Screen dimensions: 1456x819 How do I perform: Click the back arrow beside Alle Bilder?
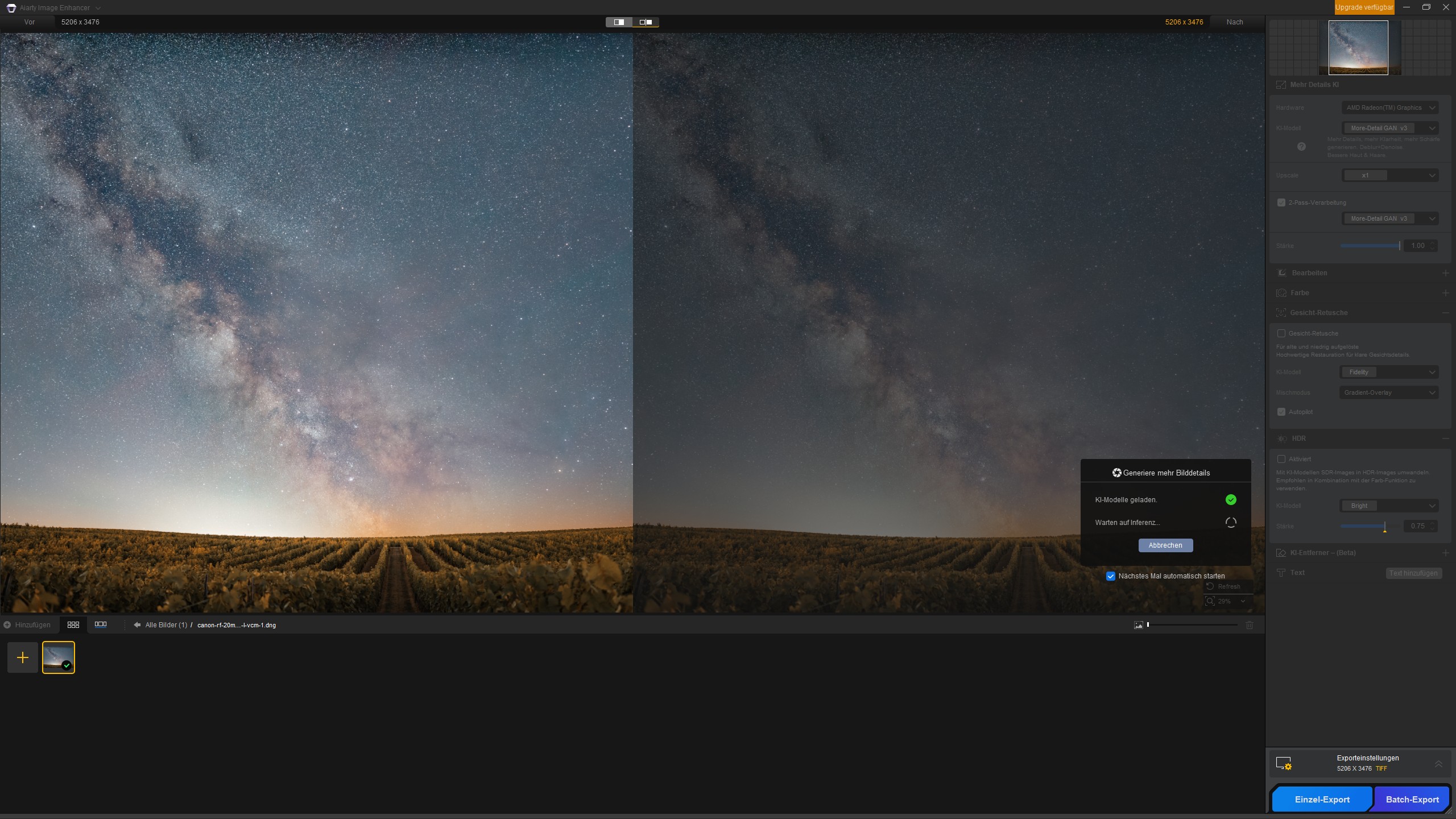coord(137,625)
